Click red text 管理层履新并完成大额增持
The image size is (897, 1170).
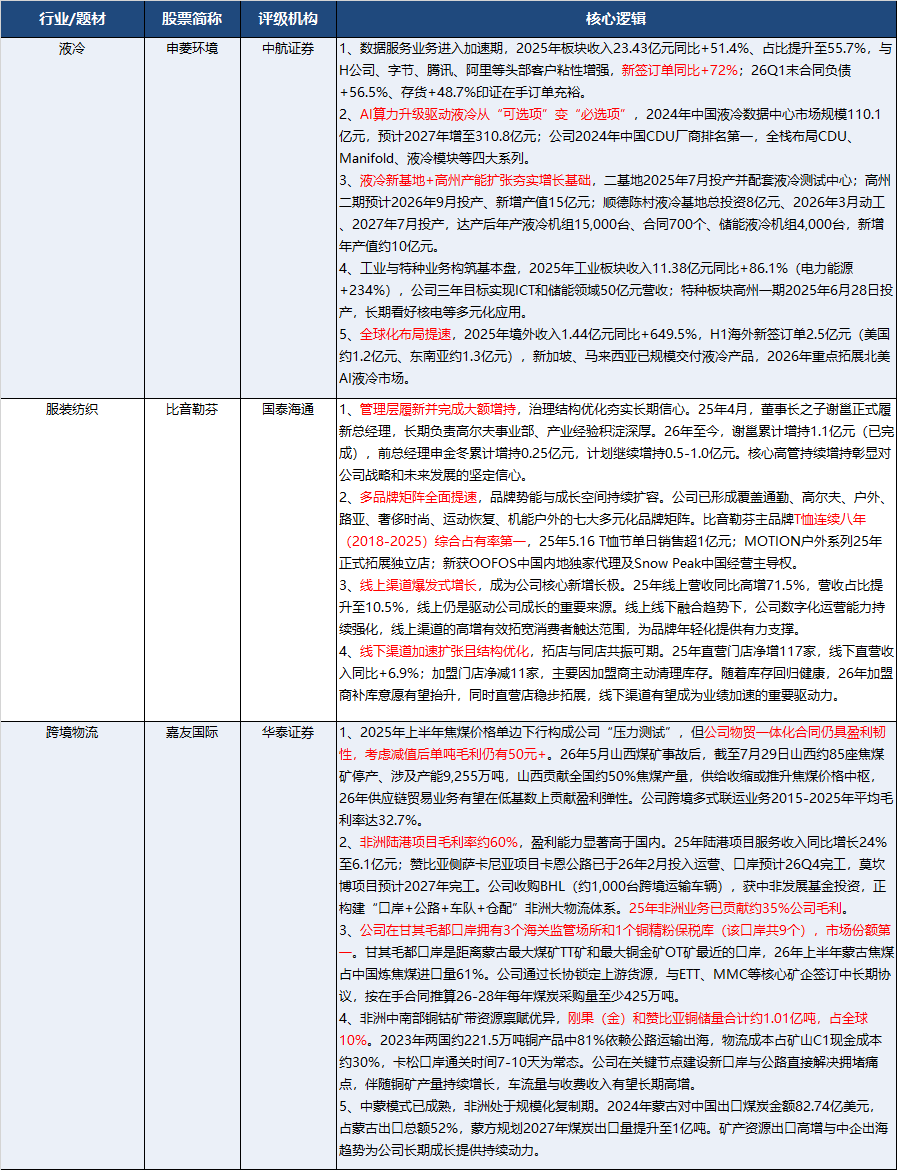[437, 410]
